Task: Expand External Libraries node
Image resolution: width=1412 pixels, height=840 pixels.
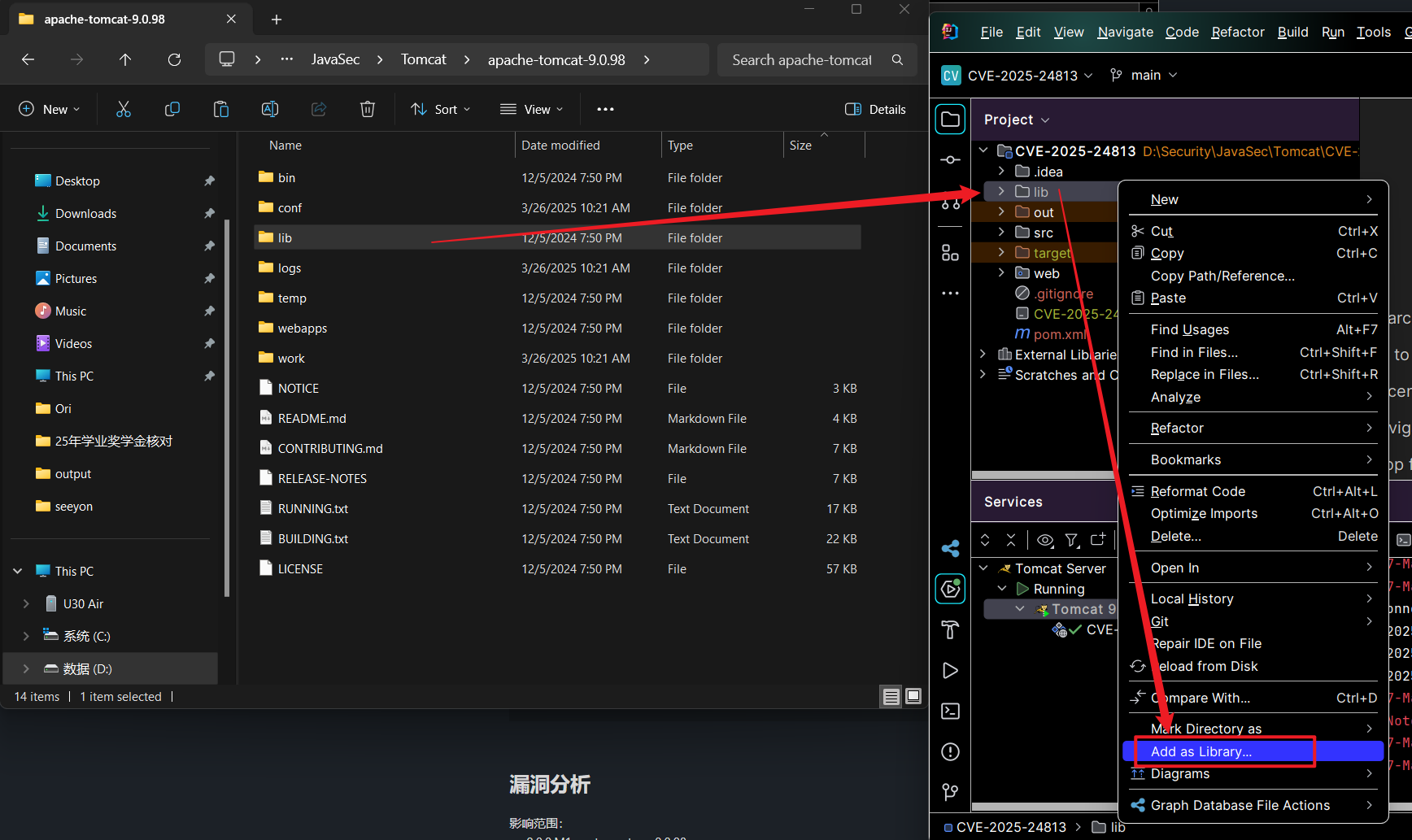Action: (x=983, y=355)
